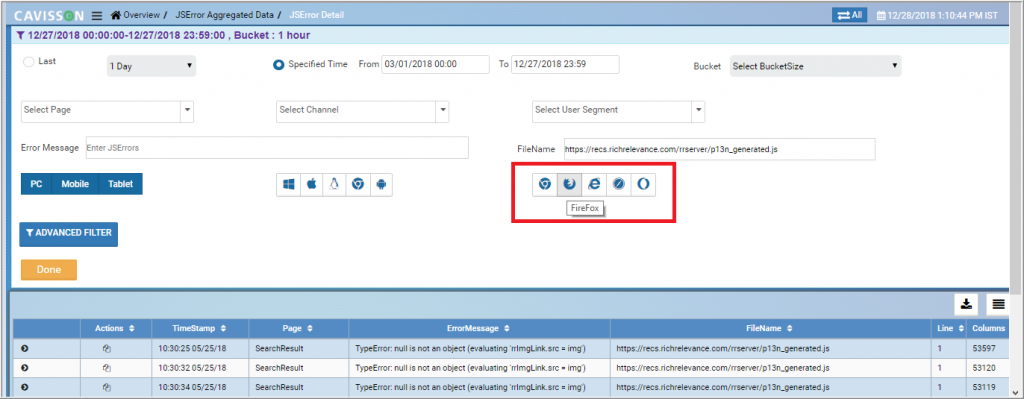The image size is (1024, 399).
Task: Click action icon in 10:30:25 row
Action: [x=106, y=349]
